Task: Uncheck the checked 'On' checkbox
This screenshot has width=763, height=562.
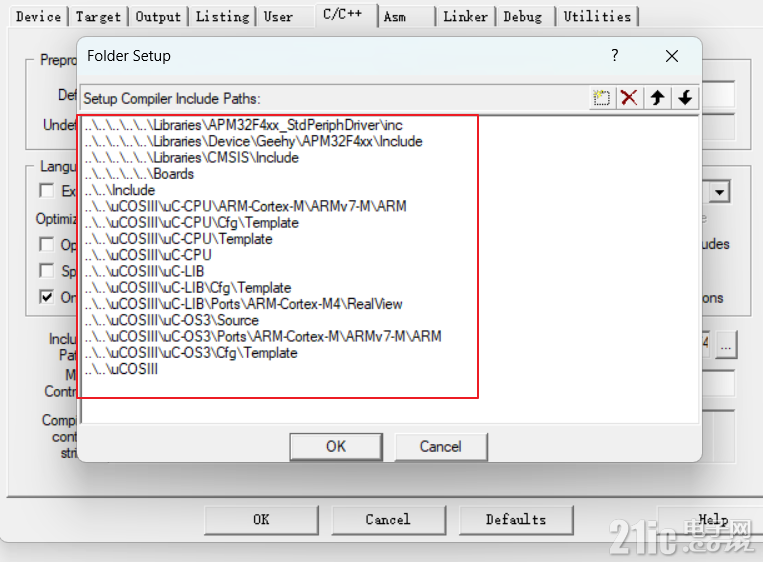Action: click(x=46, y=296)
